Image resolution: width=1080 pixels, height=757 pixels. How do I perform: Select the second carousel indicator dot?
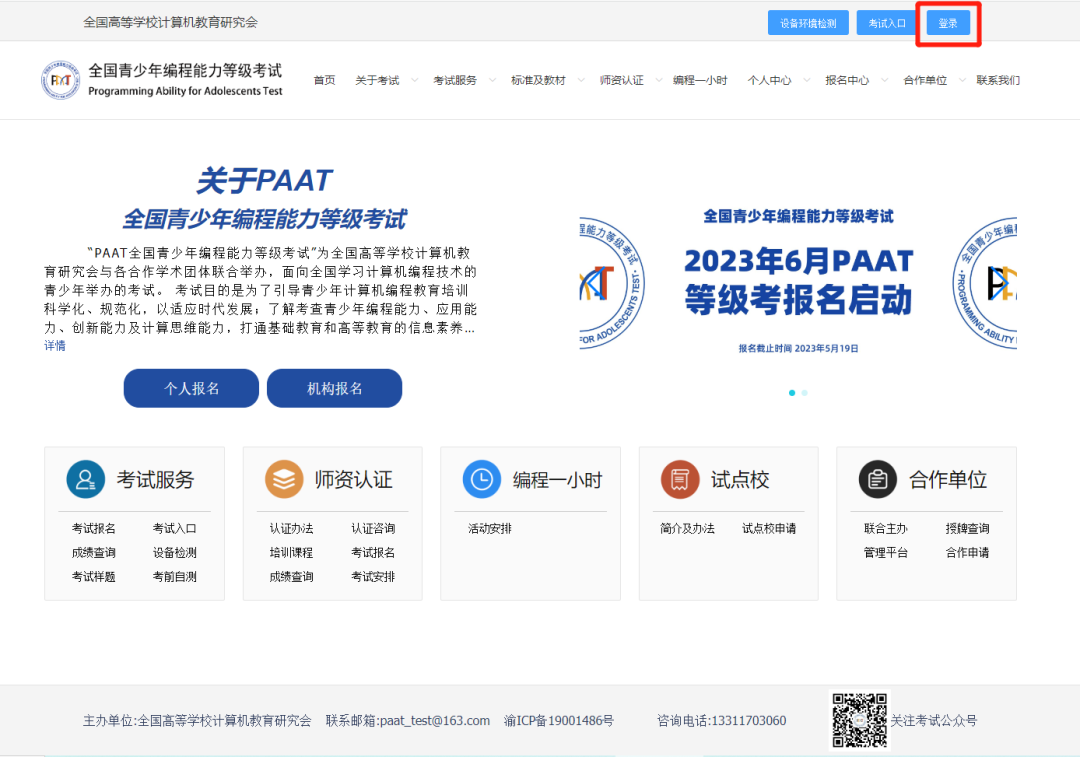tap(804, 393)
